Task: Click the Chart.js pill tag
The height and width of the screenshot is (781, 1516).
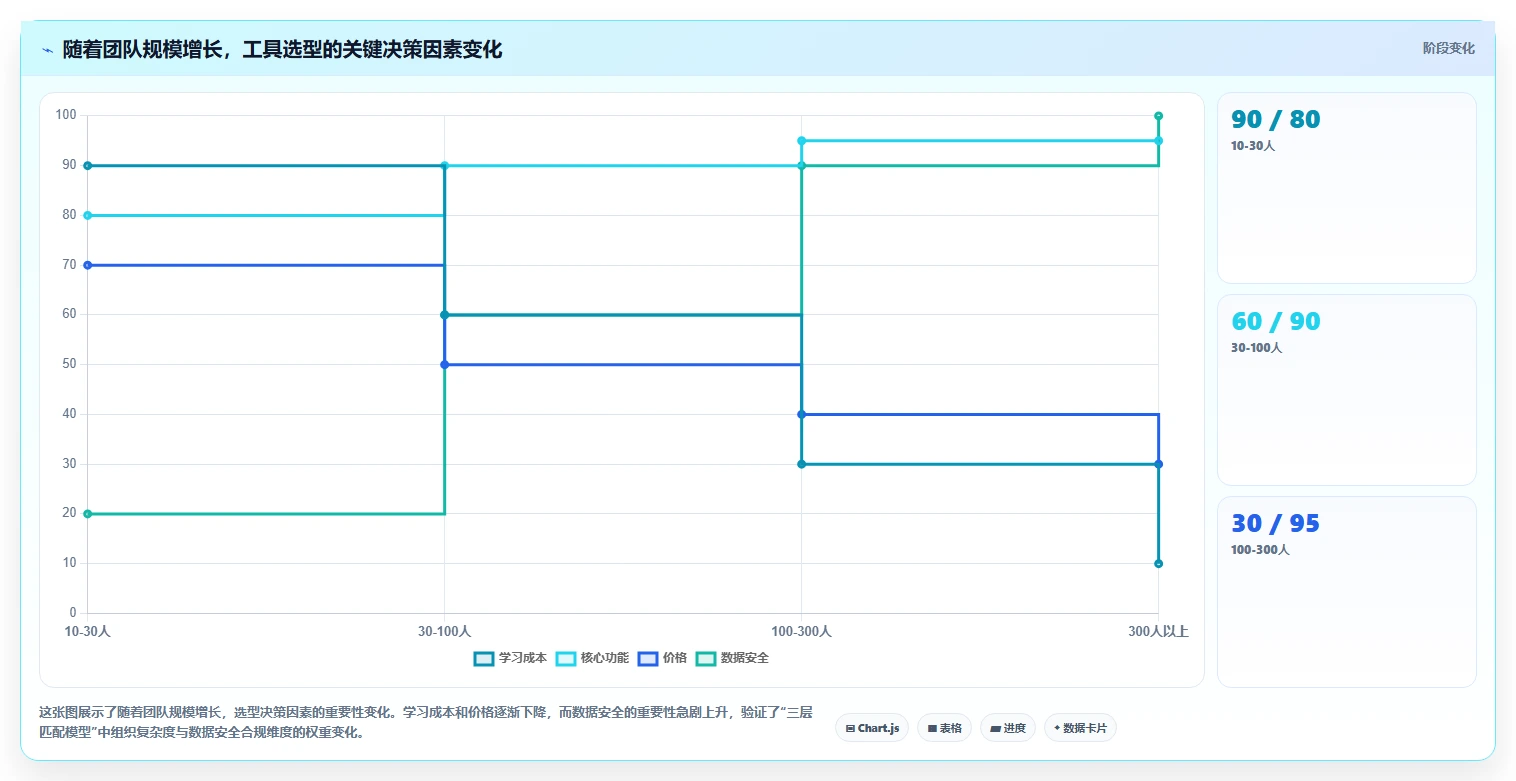Action: [x=872, y=728]
